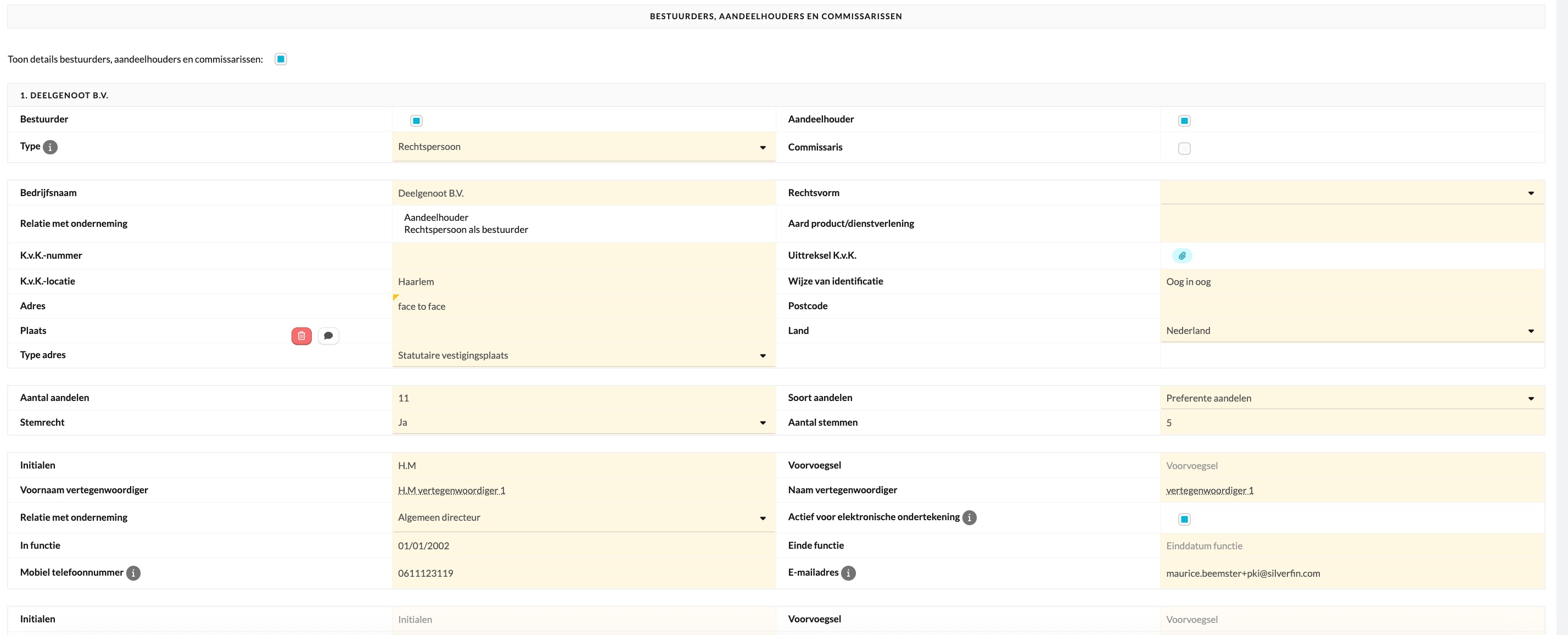Click the 1. Deelgenoot B.V. section header

(x=64, y=96)
